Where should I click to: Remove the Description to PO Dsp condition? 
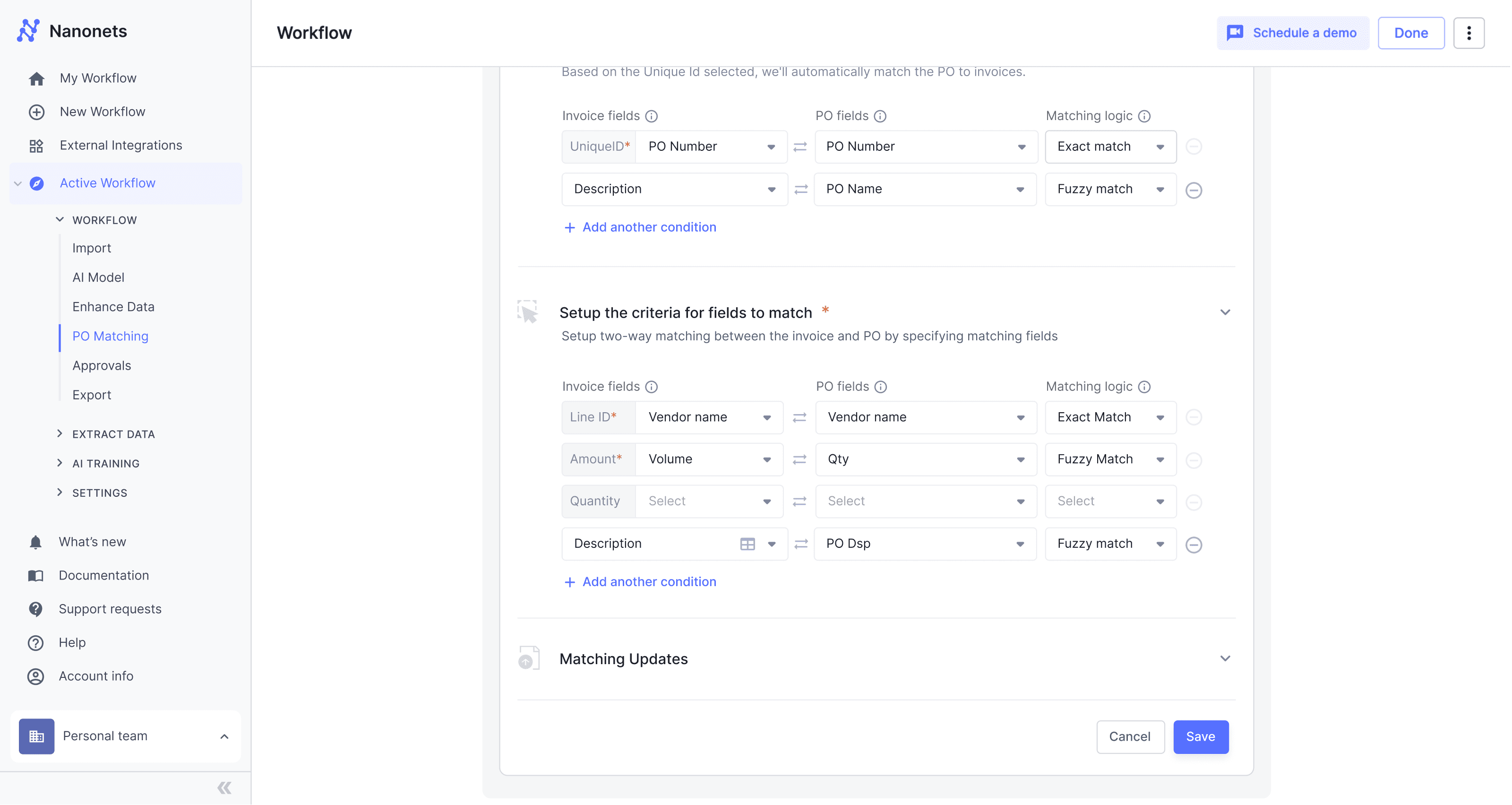[x=1193, y=544]
